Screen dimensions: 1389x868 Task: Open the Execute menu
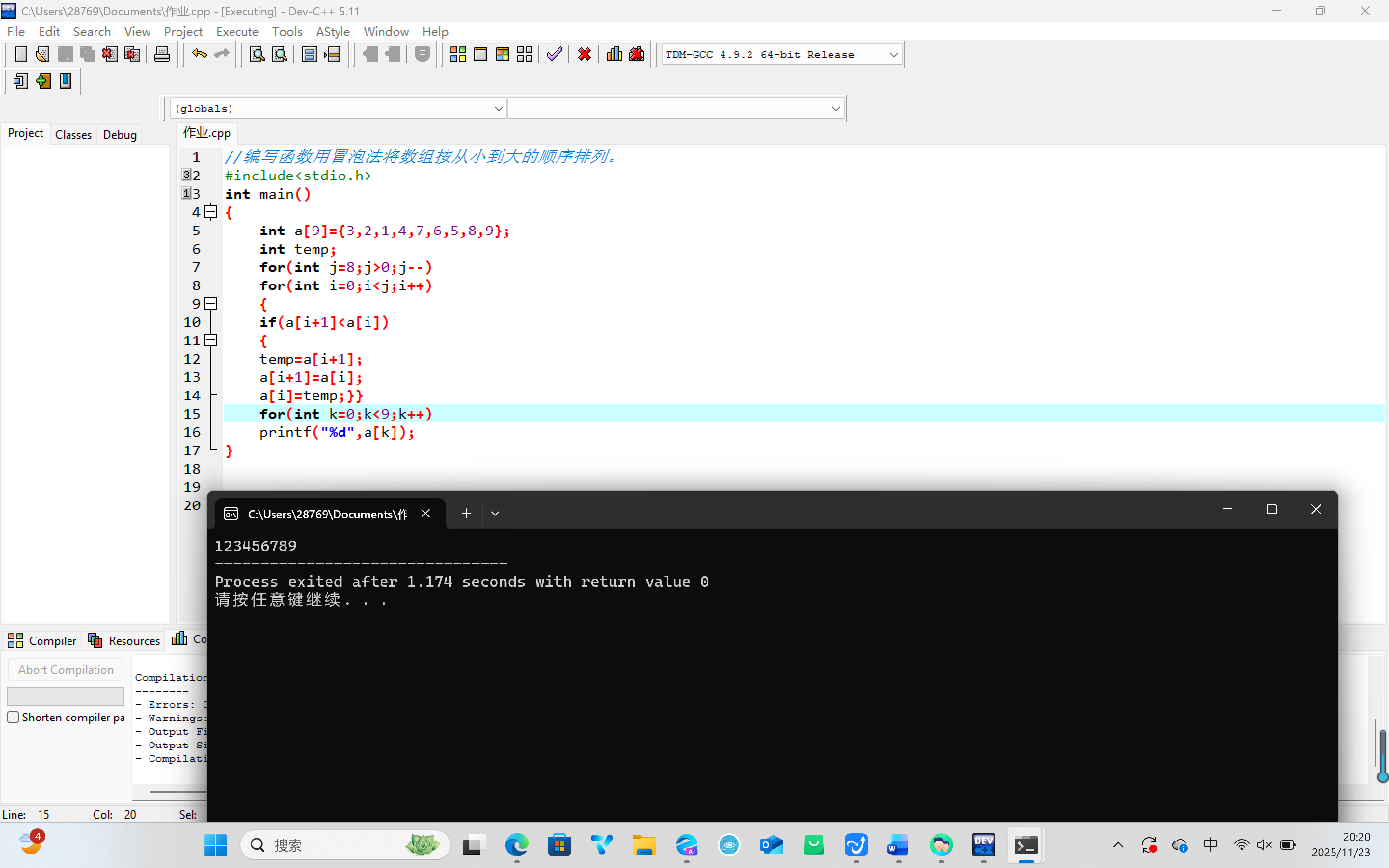(236, 31)
